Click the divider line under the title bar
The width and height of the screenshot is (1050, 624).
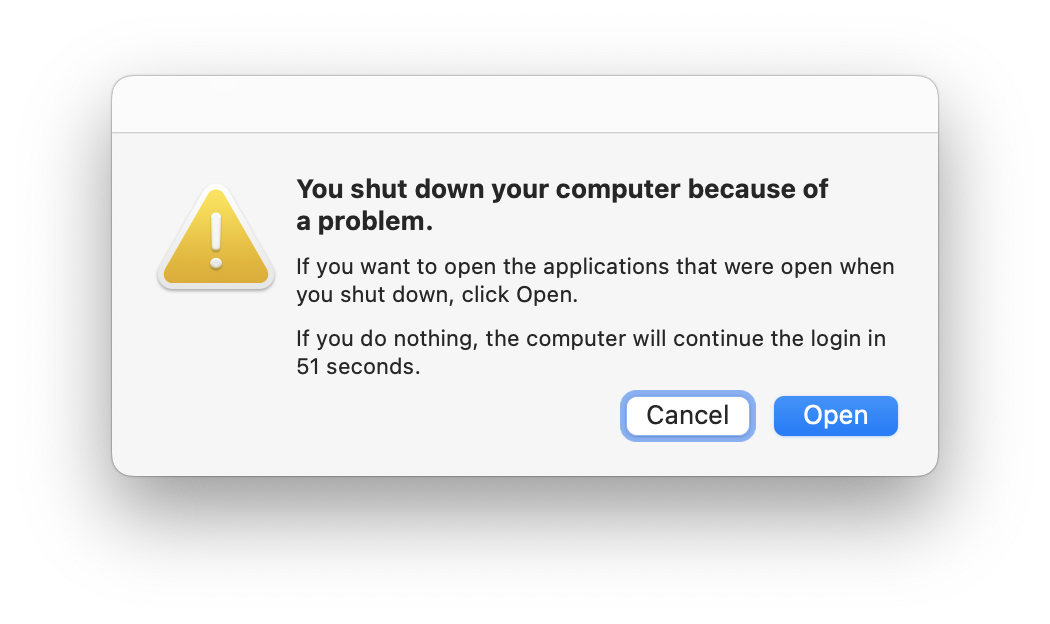point(524,133)
